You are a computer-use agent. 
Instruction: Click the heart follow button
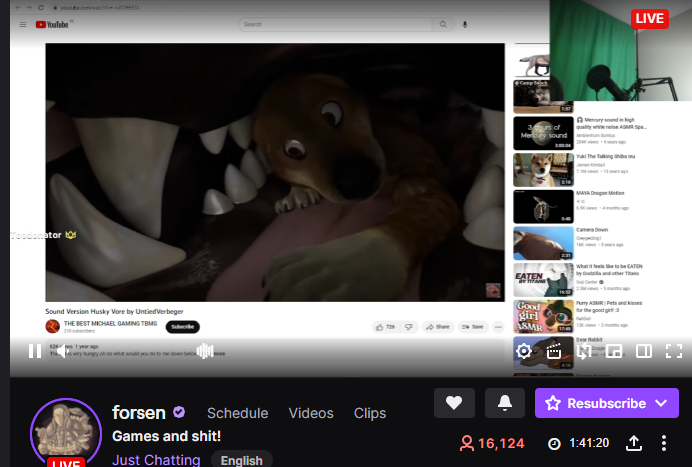point(454,403)
